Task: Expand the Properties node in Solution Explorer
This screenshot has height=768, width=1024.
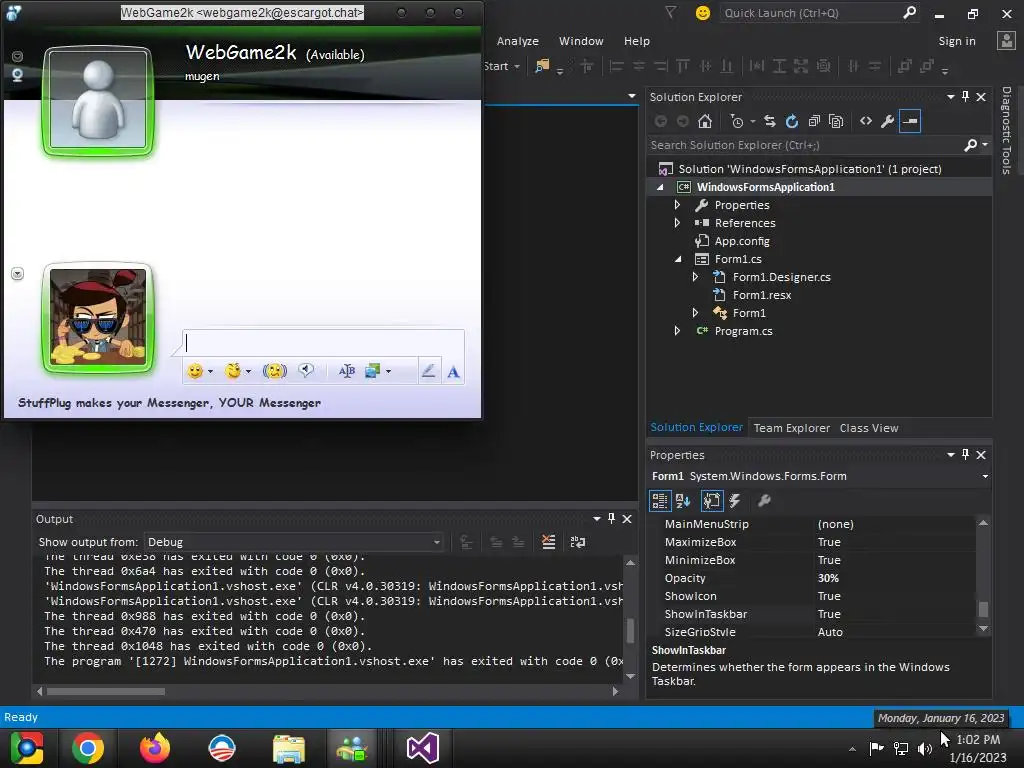Action: point(677,205)
